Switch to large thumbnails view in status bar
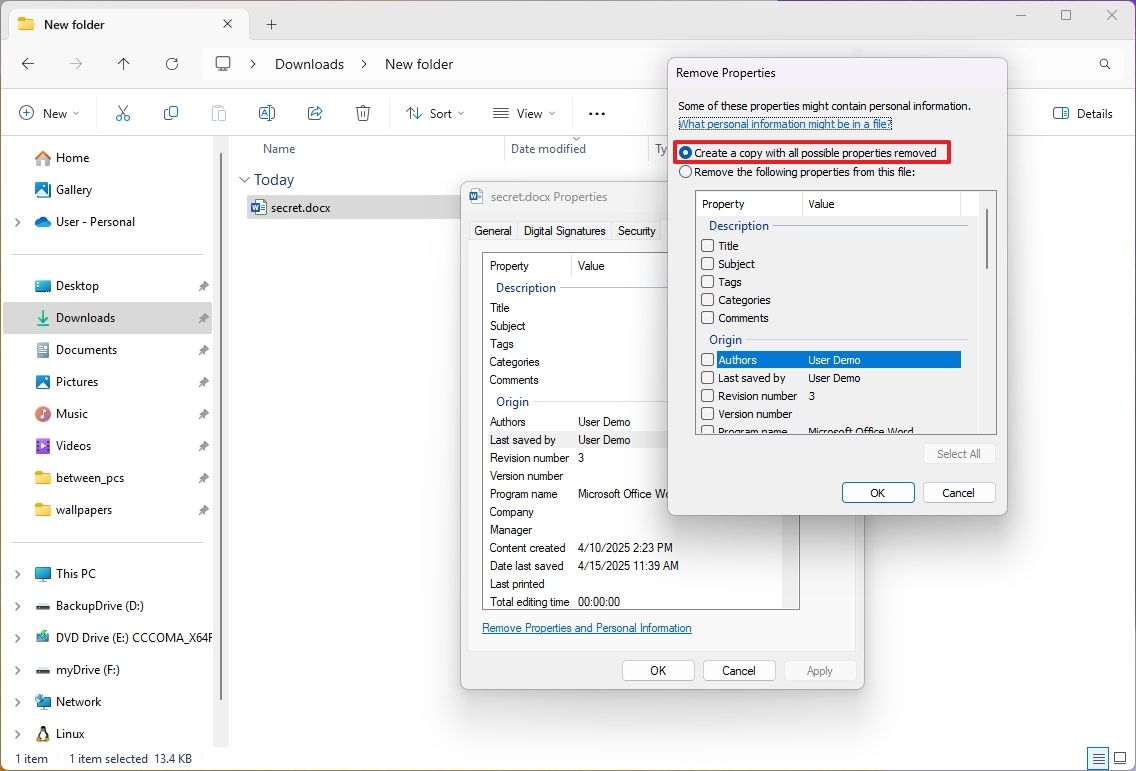 tap(1120, 758)
